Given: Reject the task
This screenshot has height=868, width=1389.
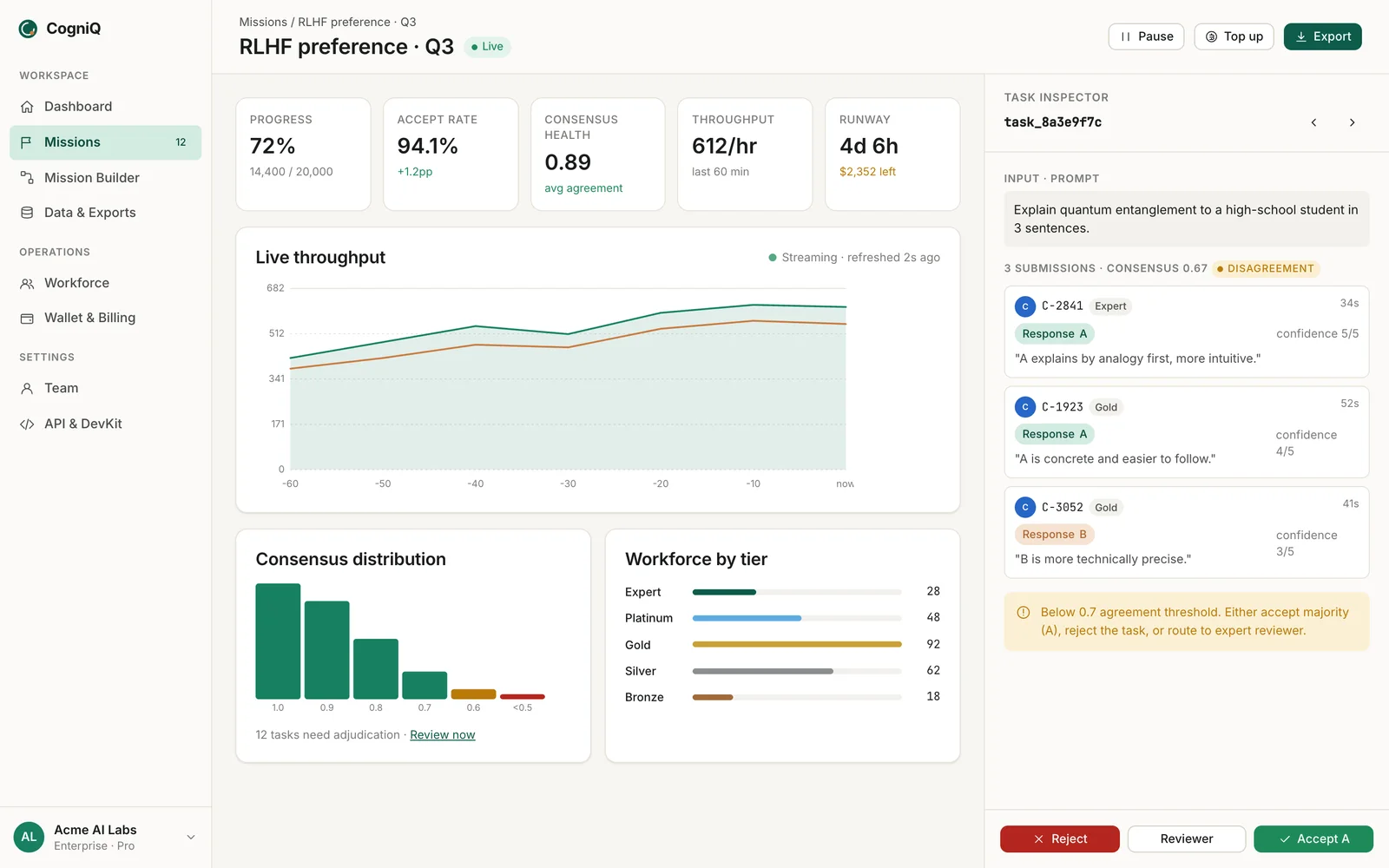Looking at the screenshot, I should coord(1060,839).
